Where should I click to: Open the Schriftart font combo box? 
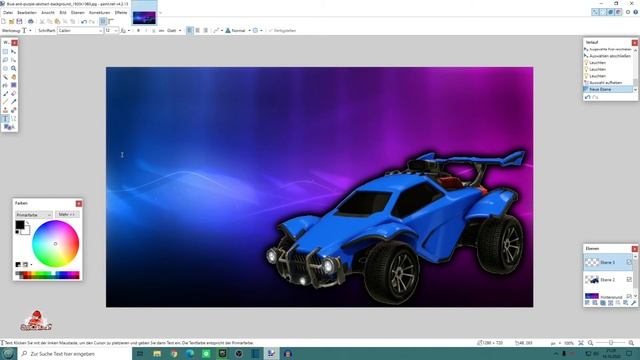pyautogui.click(x=80, y=31)
